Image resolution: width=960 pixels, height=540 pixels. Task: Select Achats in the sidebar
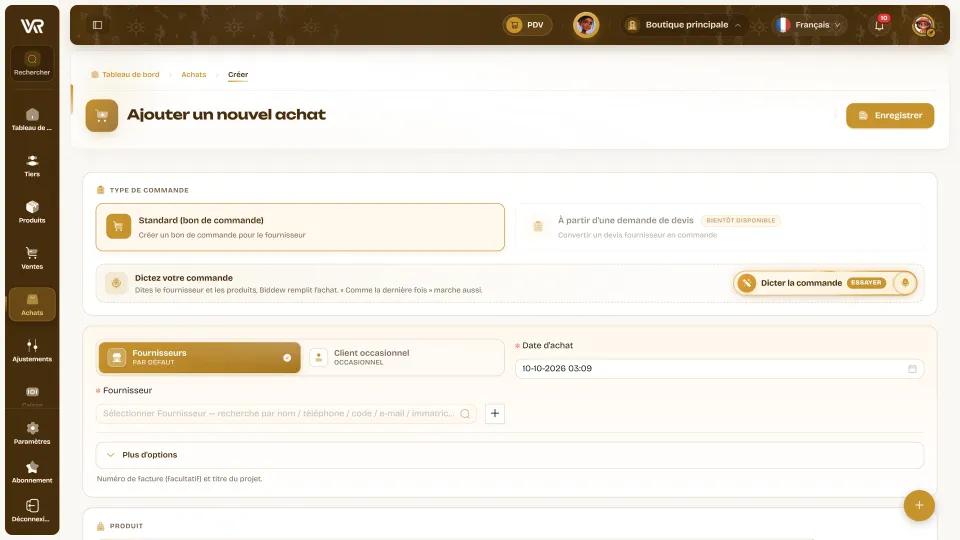32,304
